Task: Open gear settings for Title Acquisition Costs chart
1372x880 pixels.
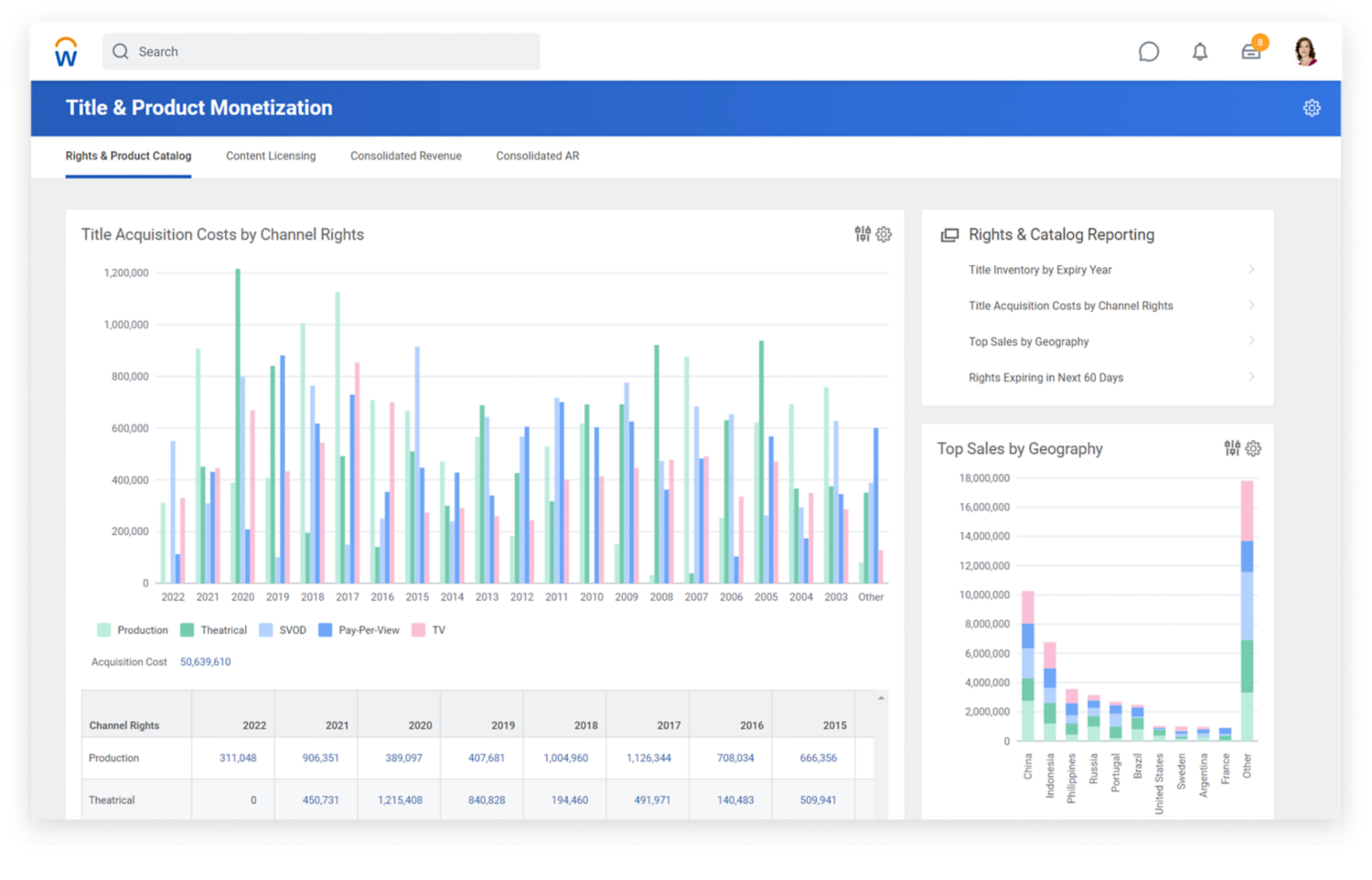Action: pyautogui.click(x=884, y=234)
